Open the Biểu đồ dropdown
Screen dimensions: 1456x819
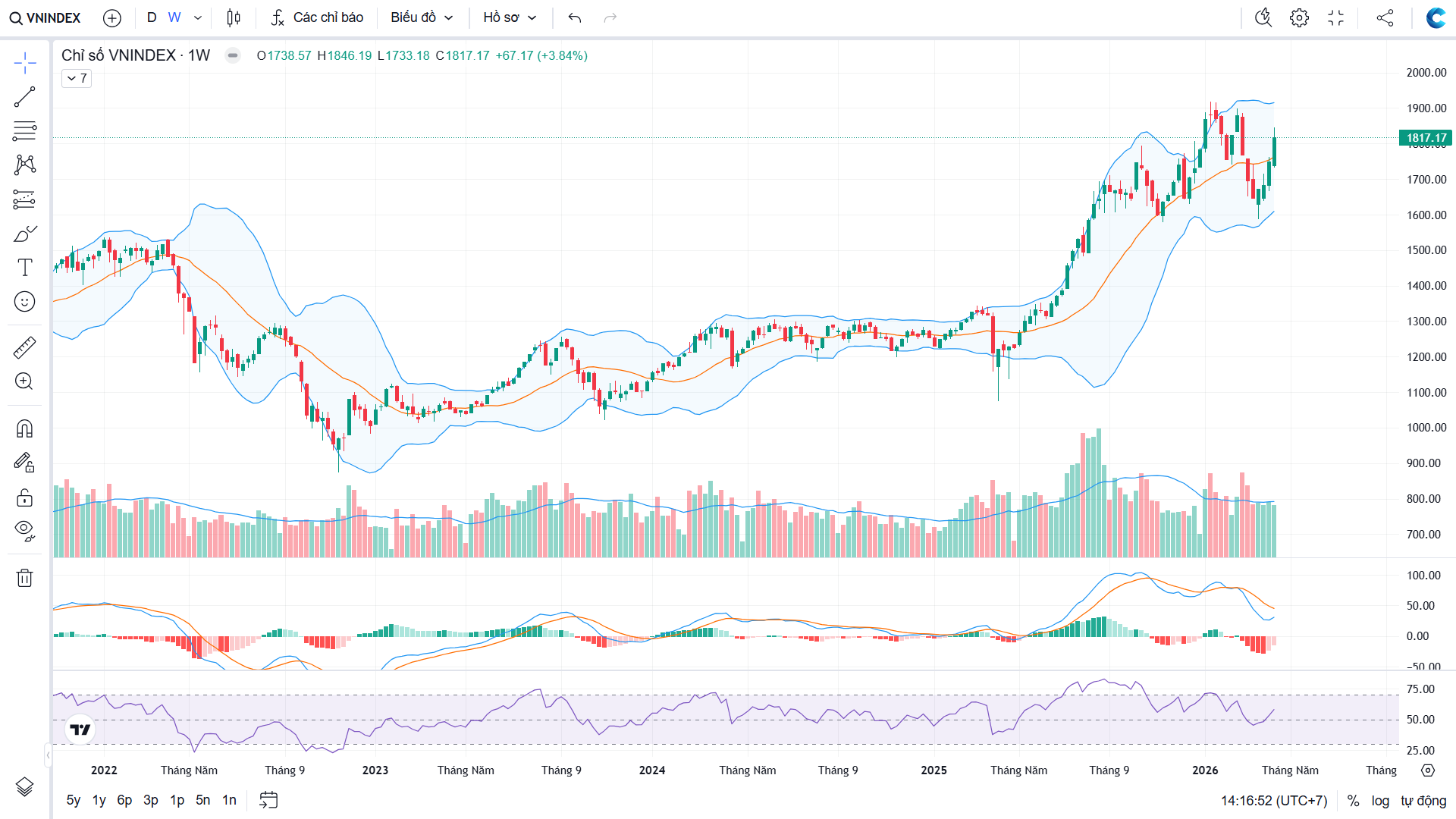pos(422,17)
